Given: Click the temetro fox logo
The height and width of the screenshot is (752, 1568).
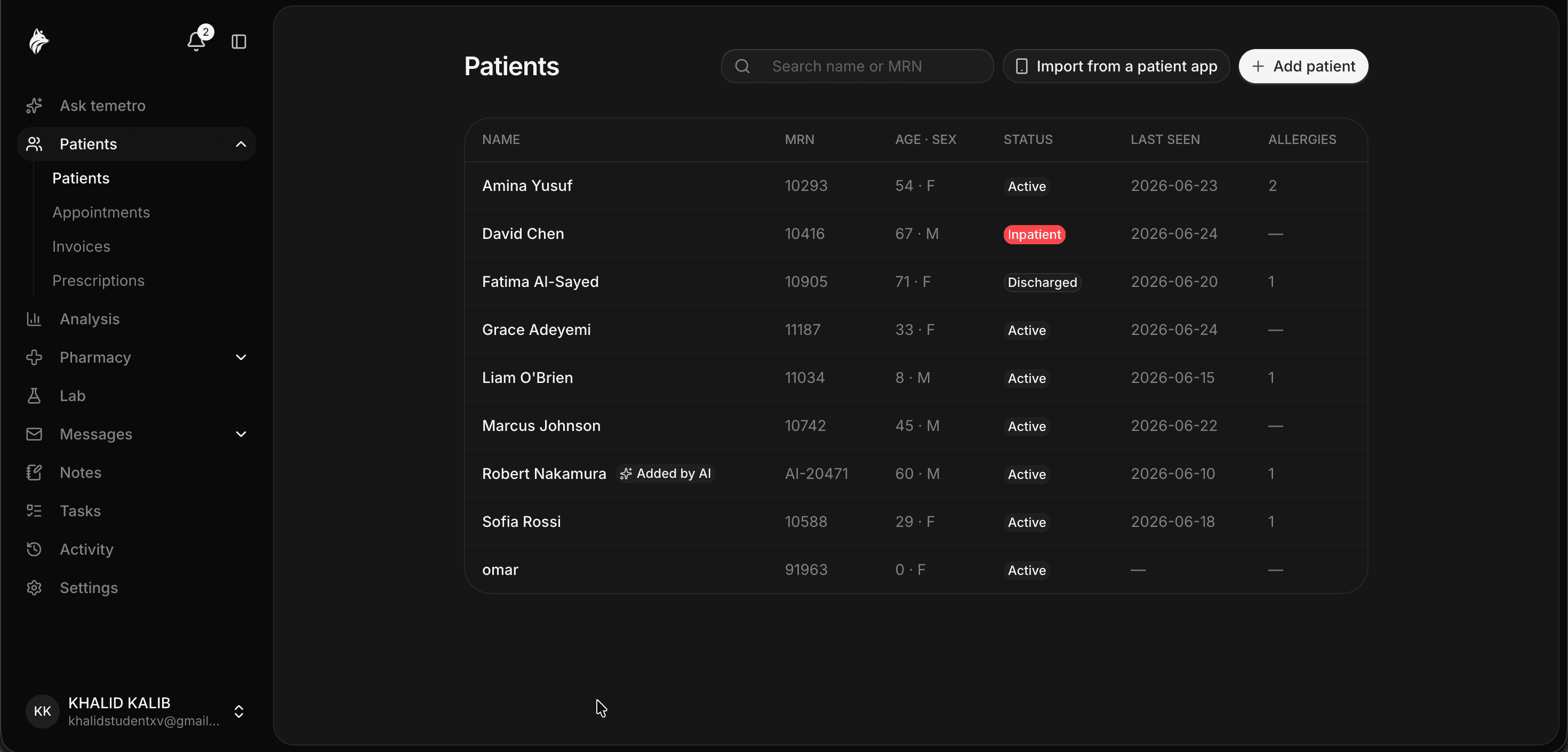Looking at the screenshot, I should pyautogui.click(x=38, y=42).
